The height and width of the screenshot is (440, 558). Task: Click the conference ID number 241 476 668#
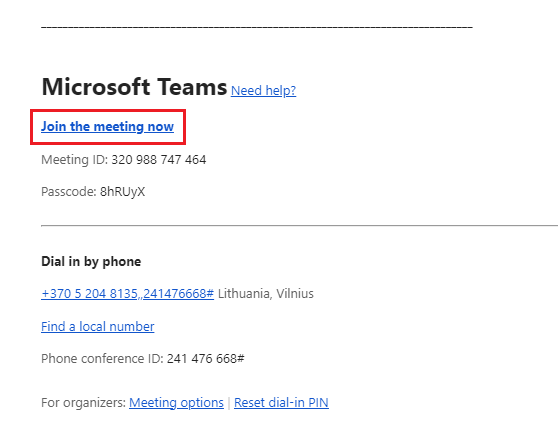[206, 358]
